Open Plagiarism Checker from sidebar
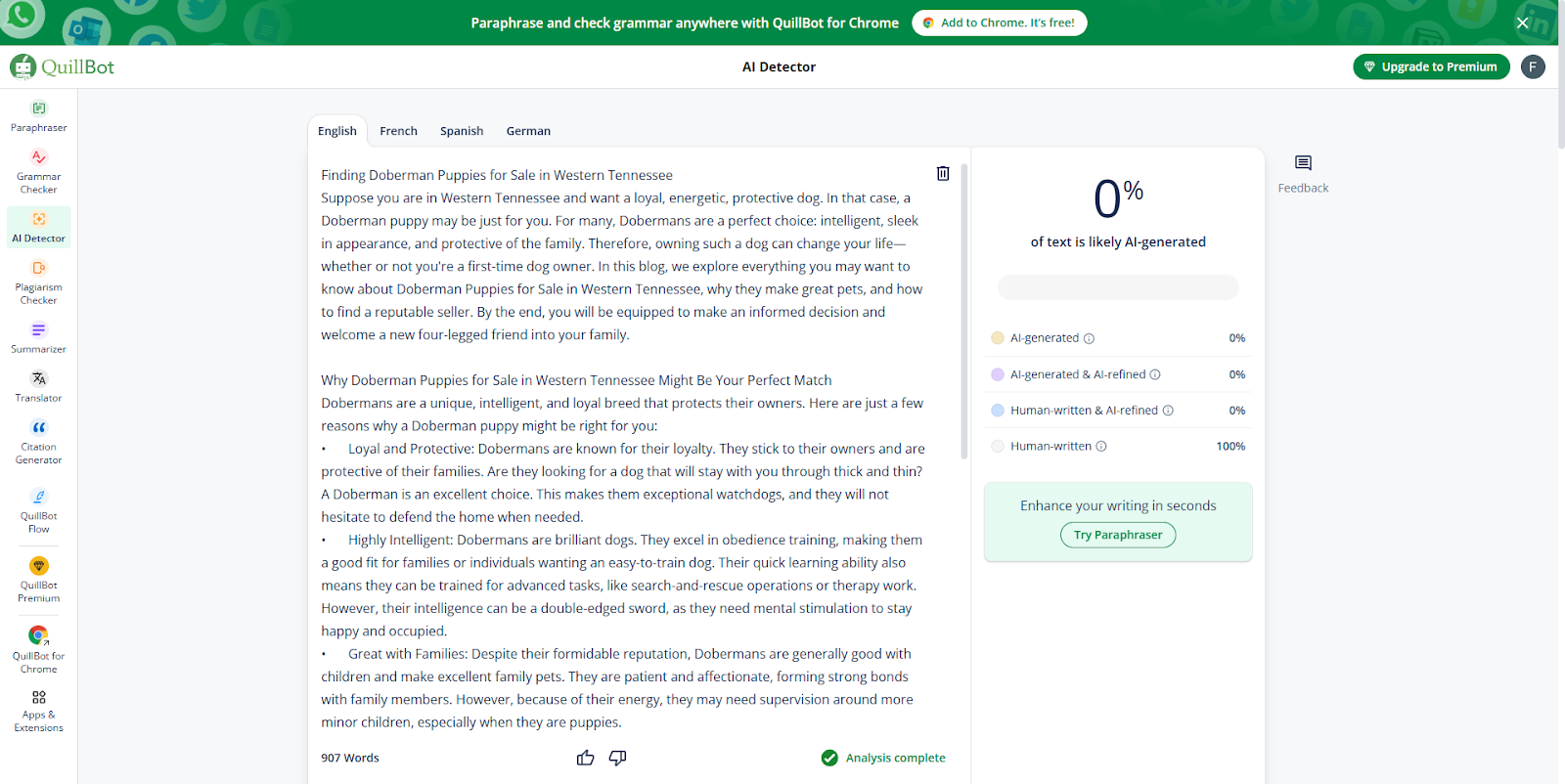The image size is (1565, 784). coord(38,282)
